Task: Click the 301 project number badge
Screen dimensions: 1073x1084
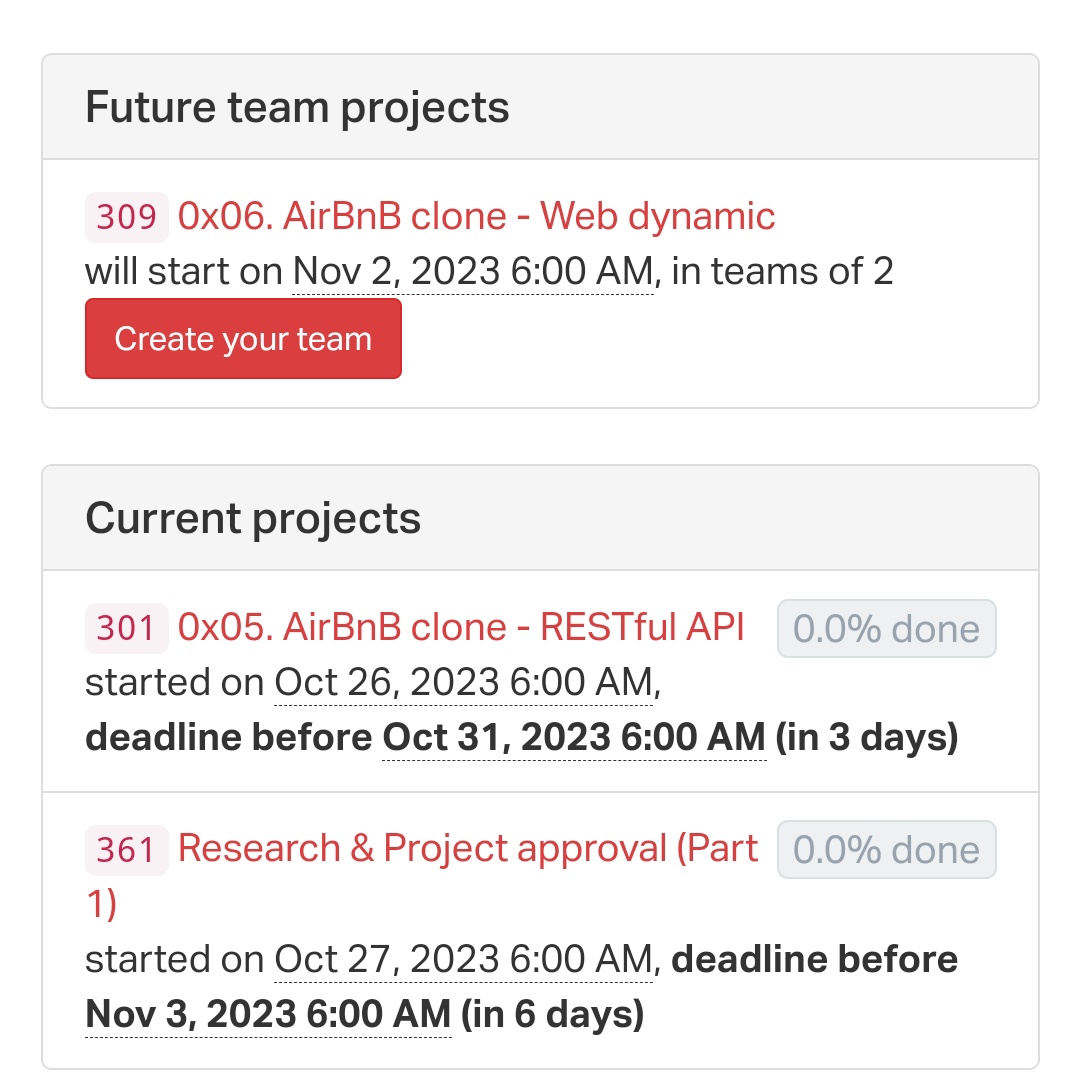Action: tap(127, 628)
